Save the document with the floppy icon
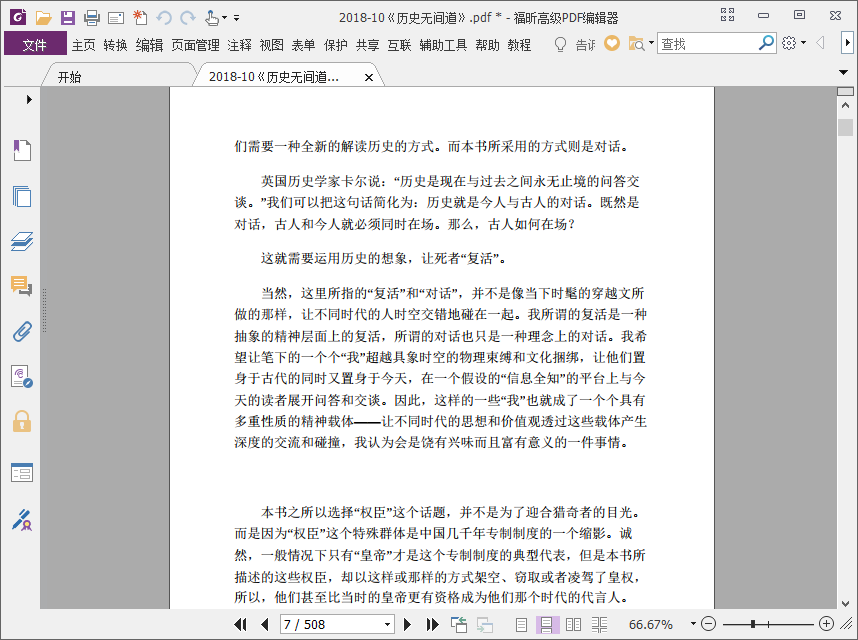 (x=67, y=18)
